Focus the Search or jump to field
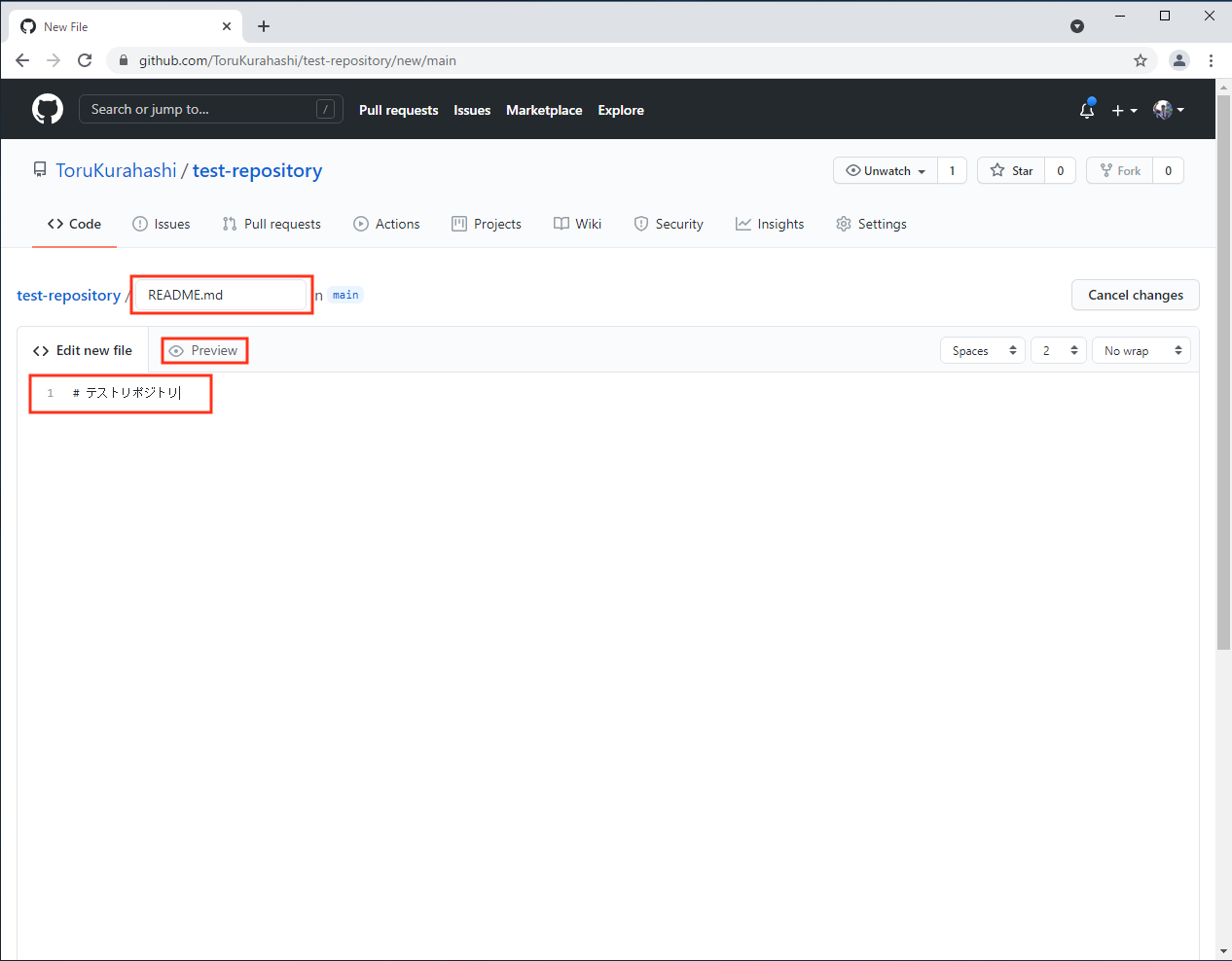This screenshot has height=961, width=1232. click(211, 109)
